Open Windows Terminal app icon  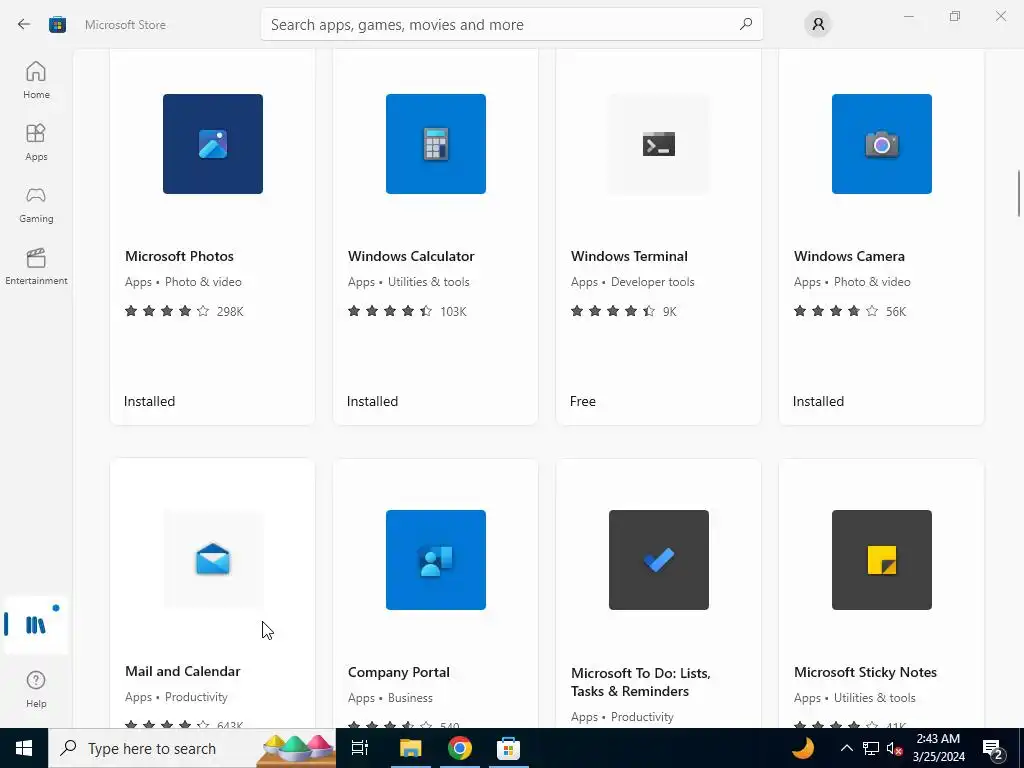click(658, 144)
